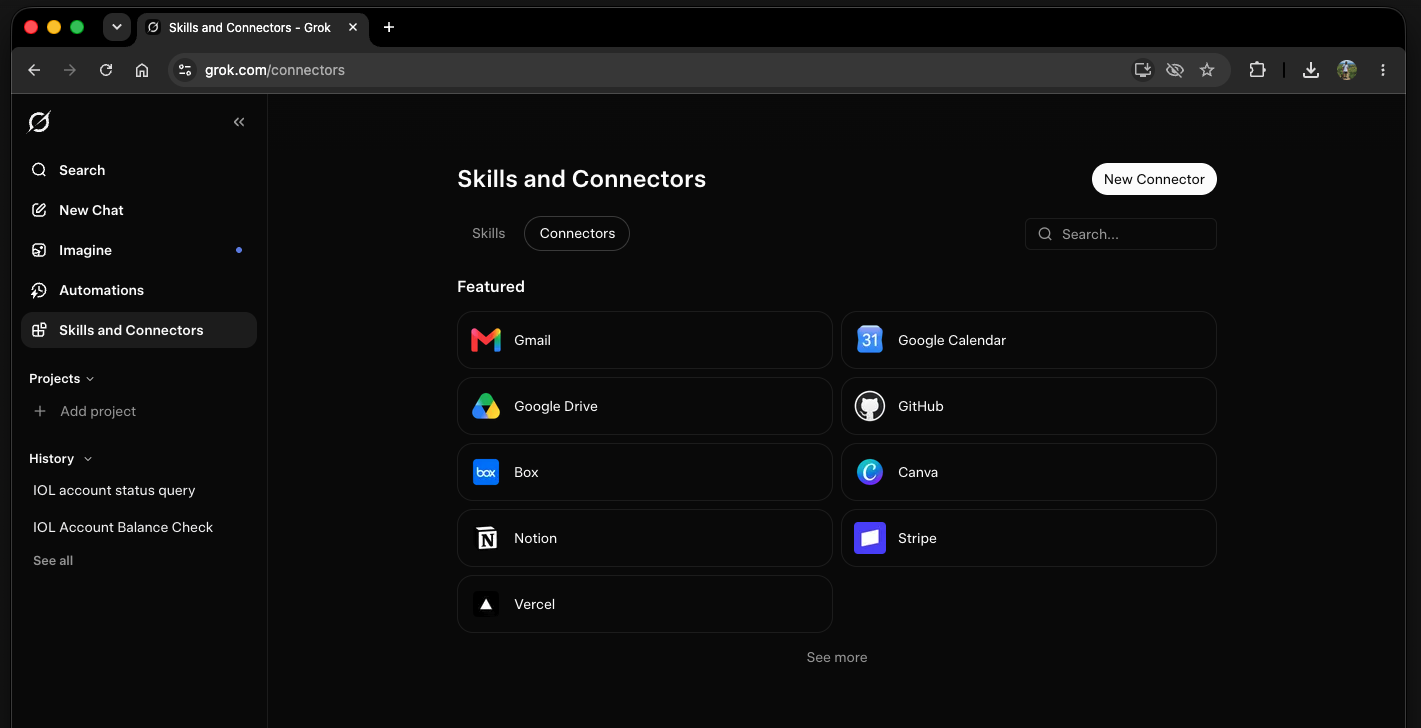
Task: Click the Skills and Connectors sidebar icon
Action: coord(39,330)
